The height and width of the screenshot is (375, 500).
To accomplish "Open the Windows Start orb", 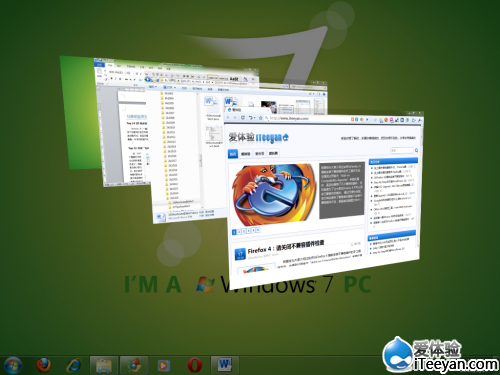I will 12,365.
